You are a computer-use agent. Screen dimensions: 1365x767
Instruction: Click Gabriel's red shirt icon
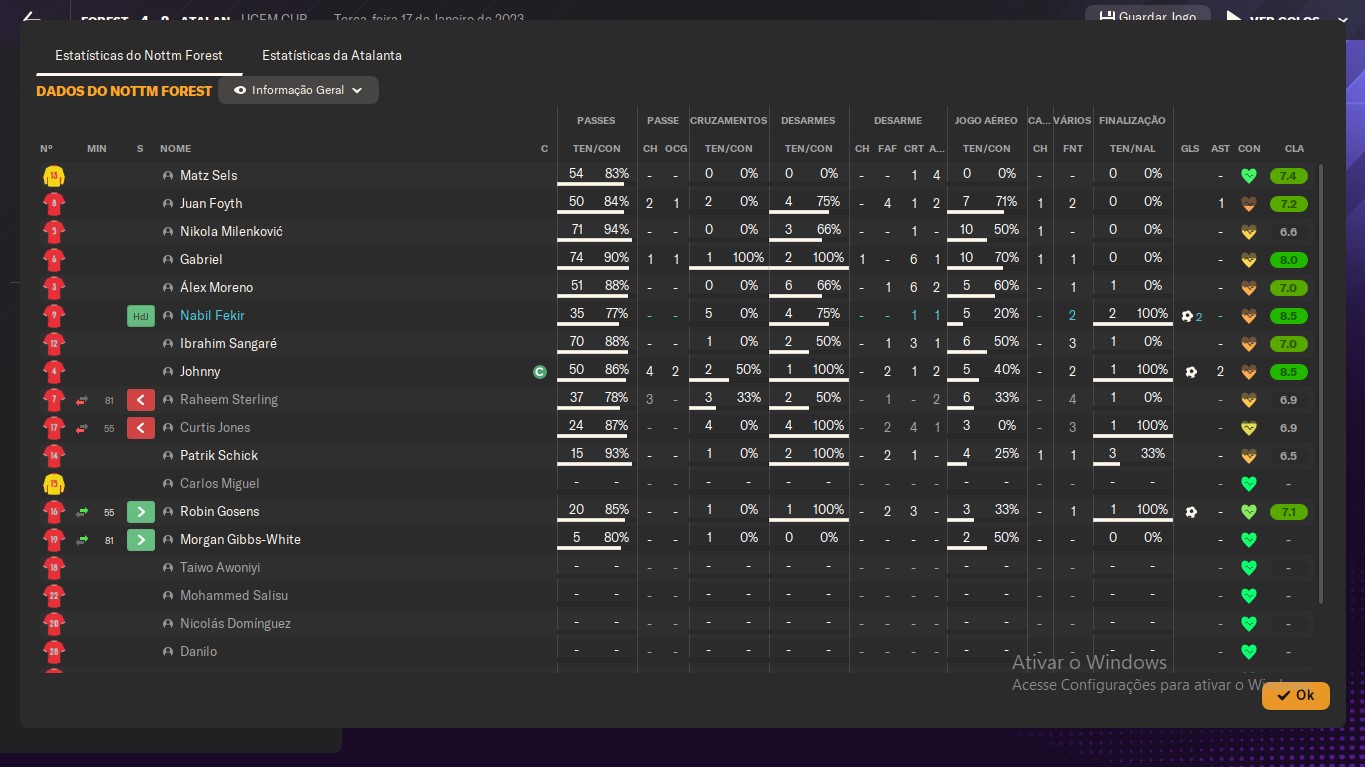point(54,260)
